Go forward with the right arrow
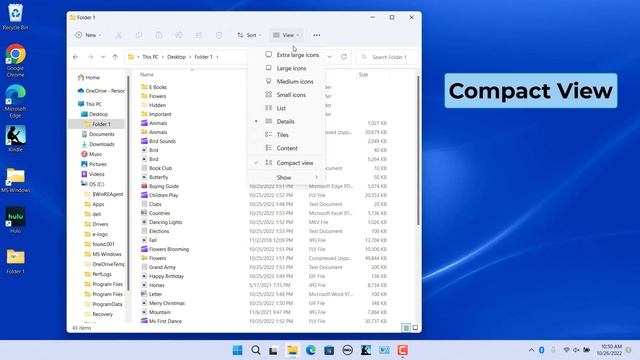640x360 pixels. (90, 57)
